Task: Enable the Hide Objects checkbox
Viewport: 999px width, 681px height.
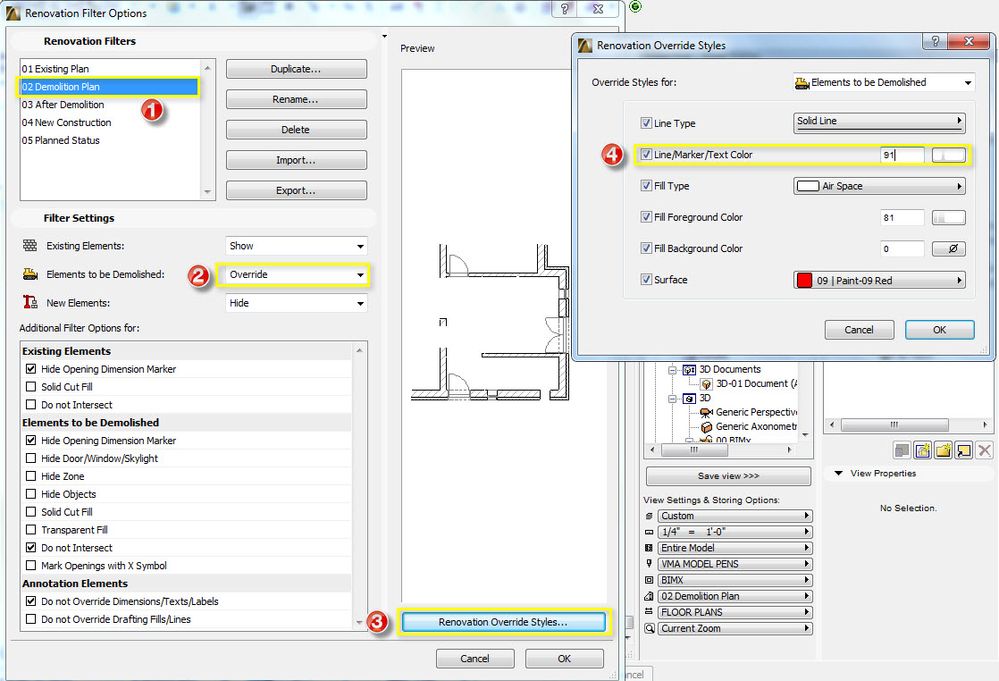Action: pos(31,494)
